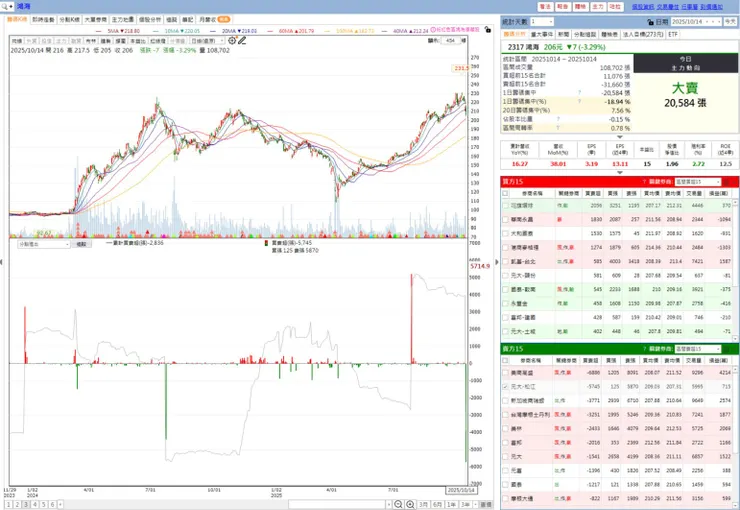Collapse right panel using splitter arrow
The width and height of the screenshot is (740, 510).
(496, 262)
